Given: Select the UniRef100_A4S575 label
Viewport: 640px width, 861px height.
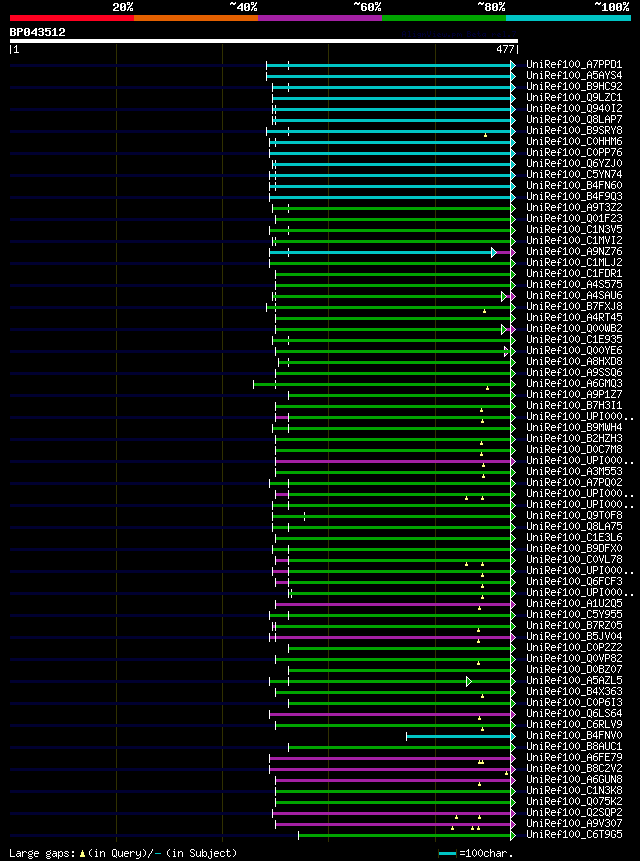Looking at the screenshot, I should (x=574, y=284).
